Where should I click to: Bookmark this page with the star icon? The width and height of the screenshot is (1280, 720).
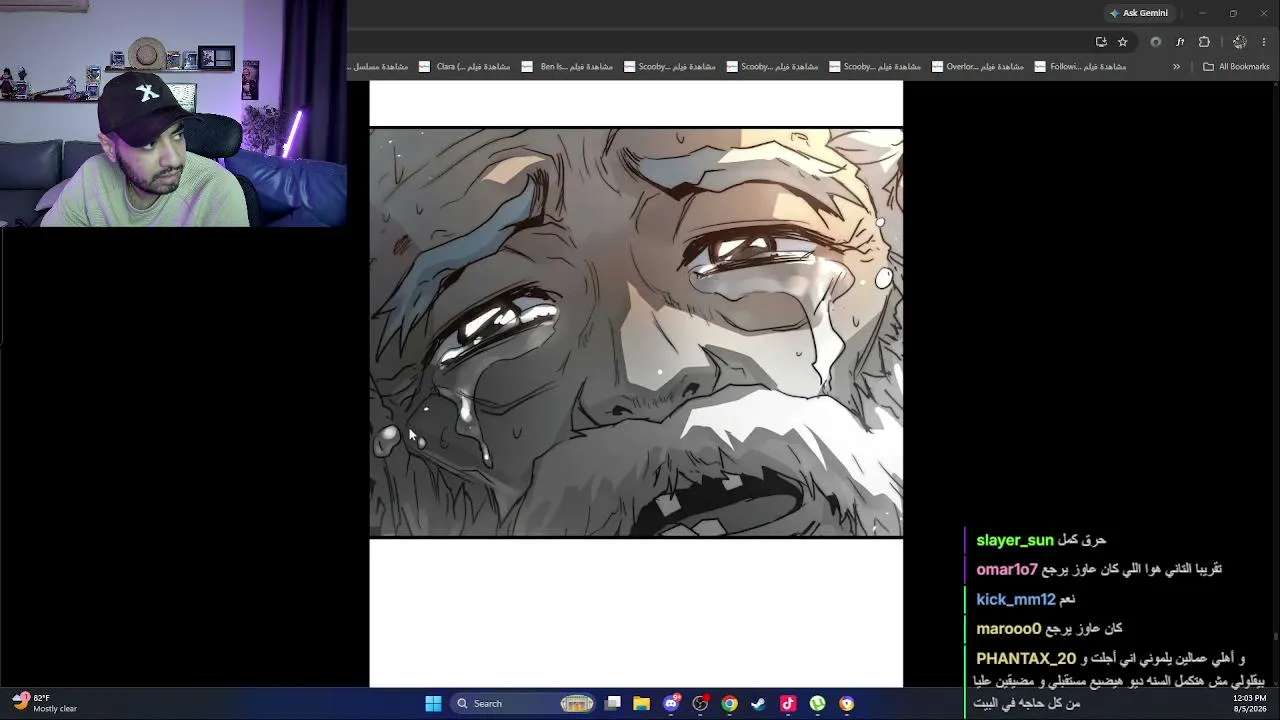(x=1123, y=42)
